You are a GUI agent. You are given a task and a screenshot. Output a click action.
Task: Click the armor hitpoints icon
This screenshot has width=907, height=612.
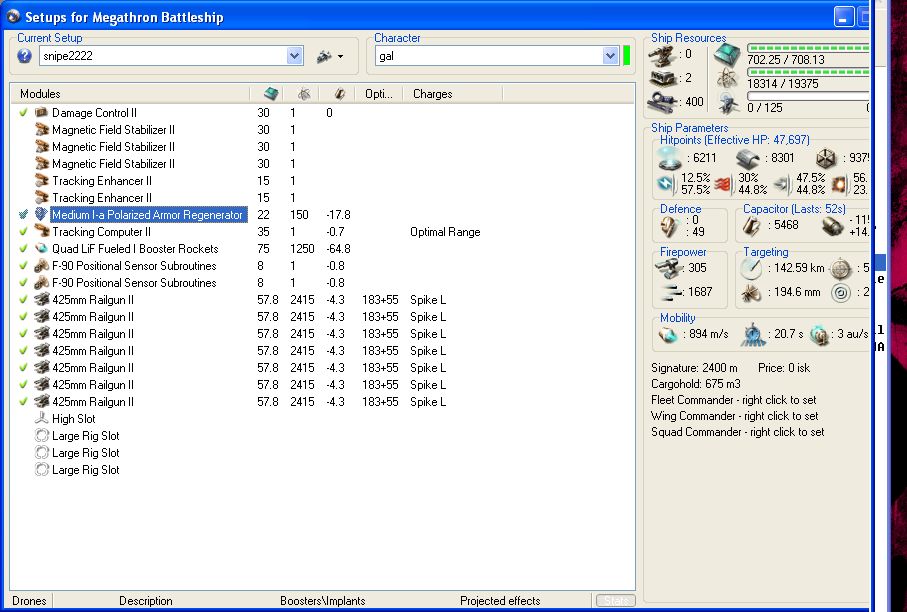tap(748, 158)
